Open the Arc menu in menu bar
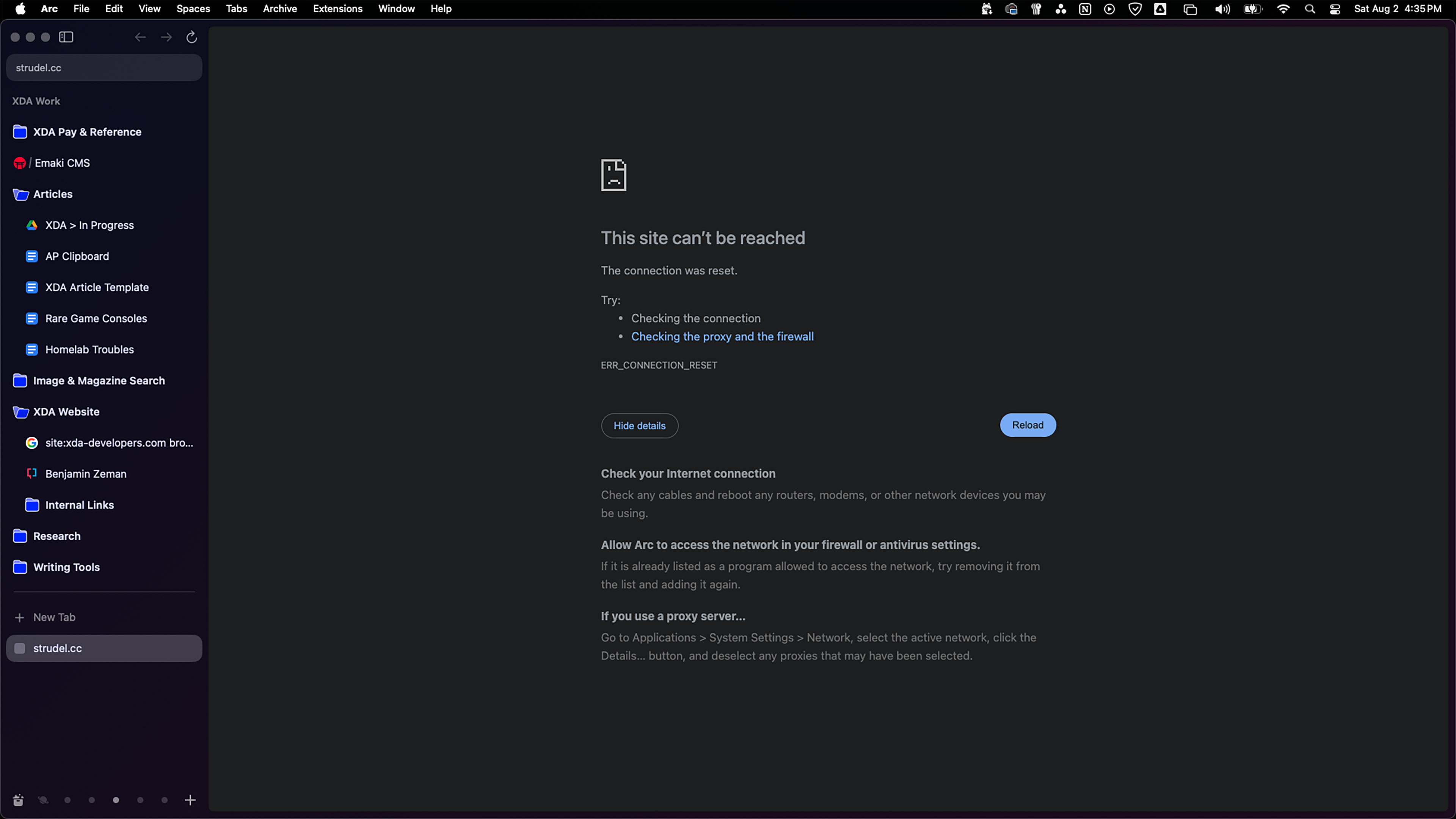 (49, 8)
